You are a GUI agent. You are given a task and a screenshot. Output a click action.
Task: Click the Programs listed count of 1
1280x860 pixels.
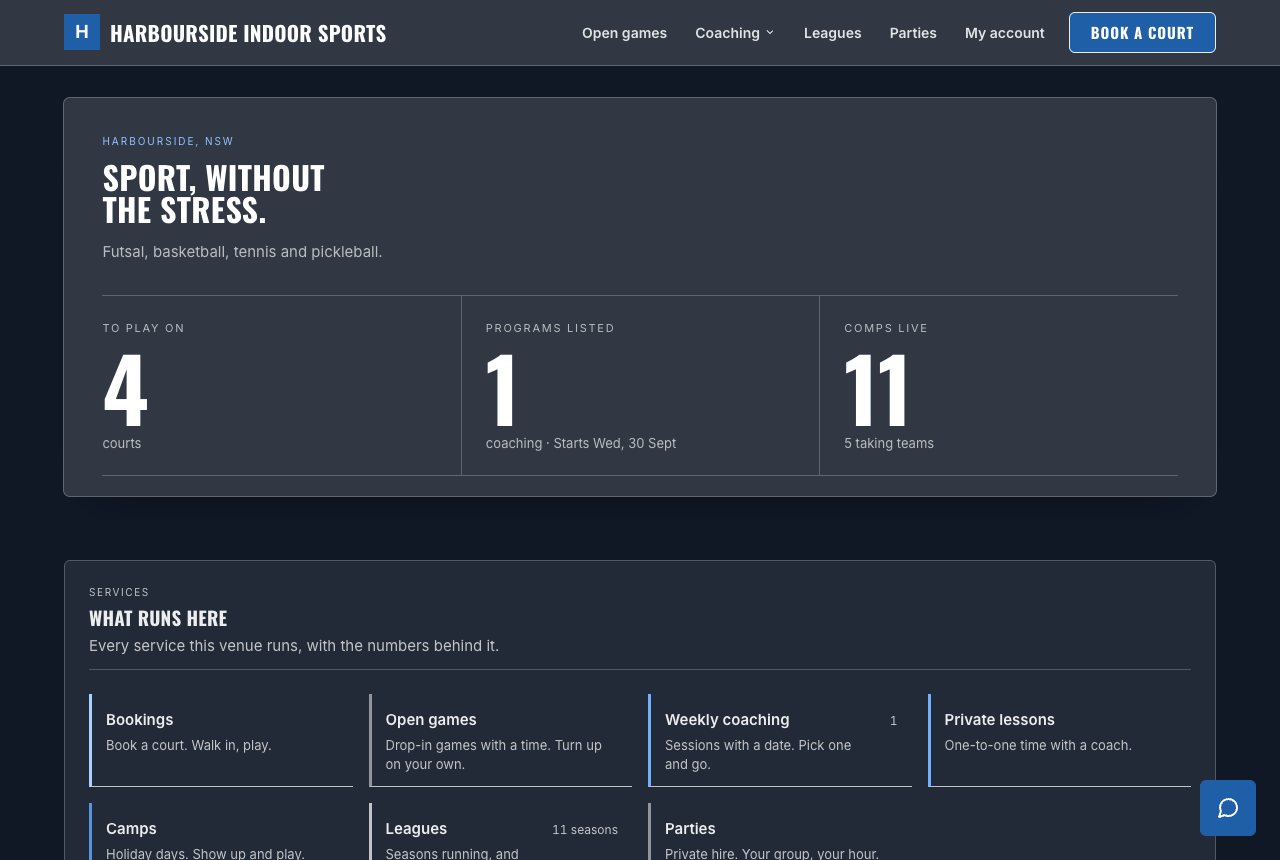[x=501, y=390]
